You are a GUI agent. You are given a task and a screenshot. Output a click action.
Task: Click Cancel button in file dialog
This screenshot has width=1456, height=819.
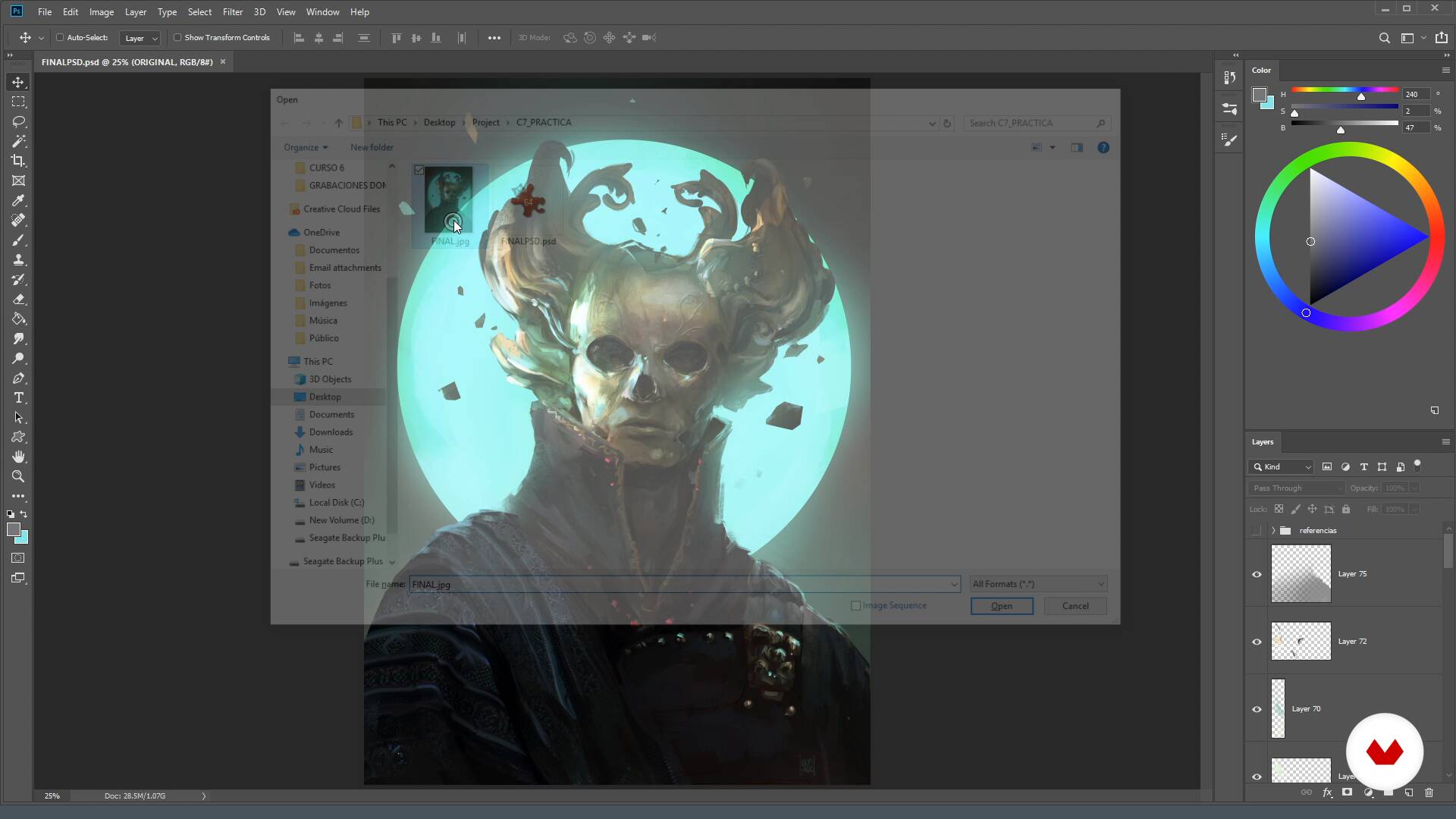coord(1075,606)
